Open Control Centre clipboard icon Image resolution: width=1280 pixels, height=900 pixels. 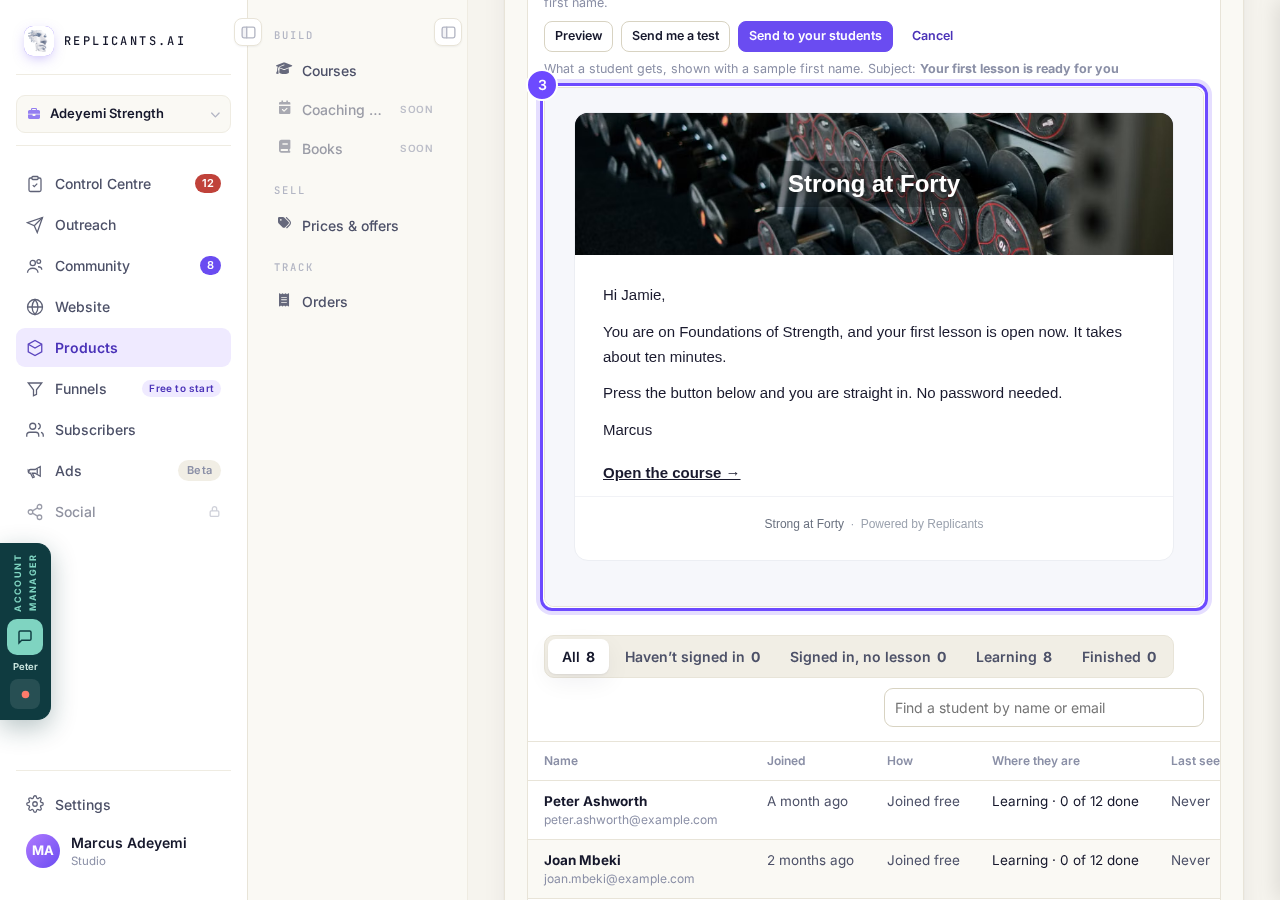(x=35, y=184)
